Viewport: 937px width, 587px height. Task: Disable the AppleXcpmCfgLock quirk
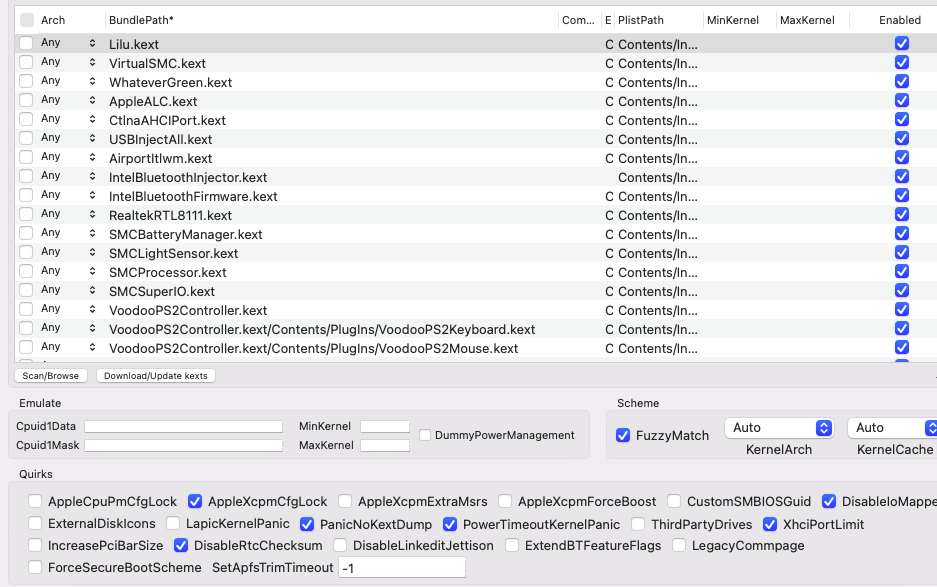pyautogui.click(x=195, y=501)
